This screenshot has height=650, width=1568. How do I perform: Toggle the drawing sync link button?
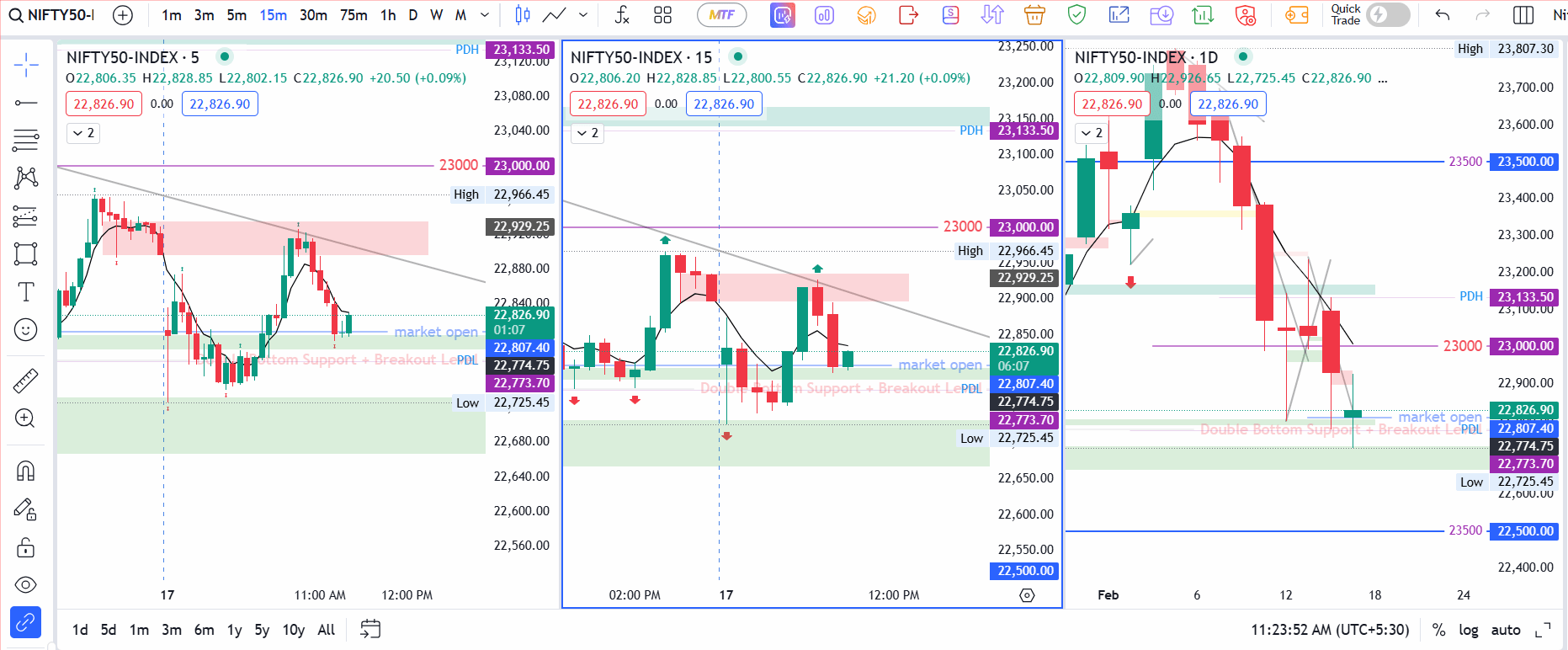(26, 623)
